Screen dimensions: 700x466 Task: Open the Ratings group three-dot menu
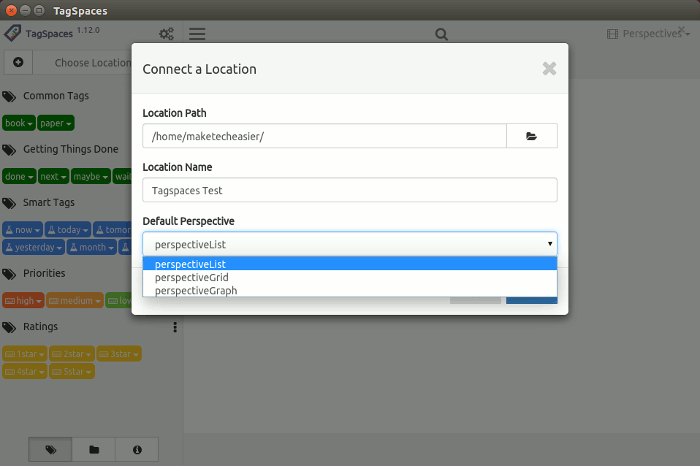click(x=175, y=327)
